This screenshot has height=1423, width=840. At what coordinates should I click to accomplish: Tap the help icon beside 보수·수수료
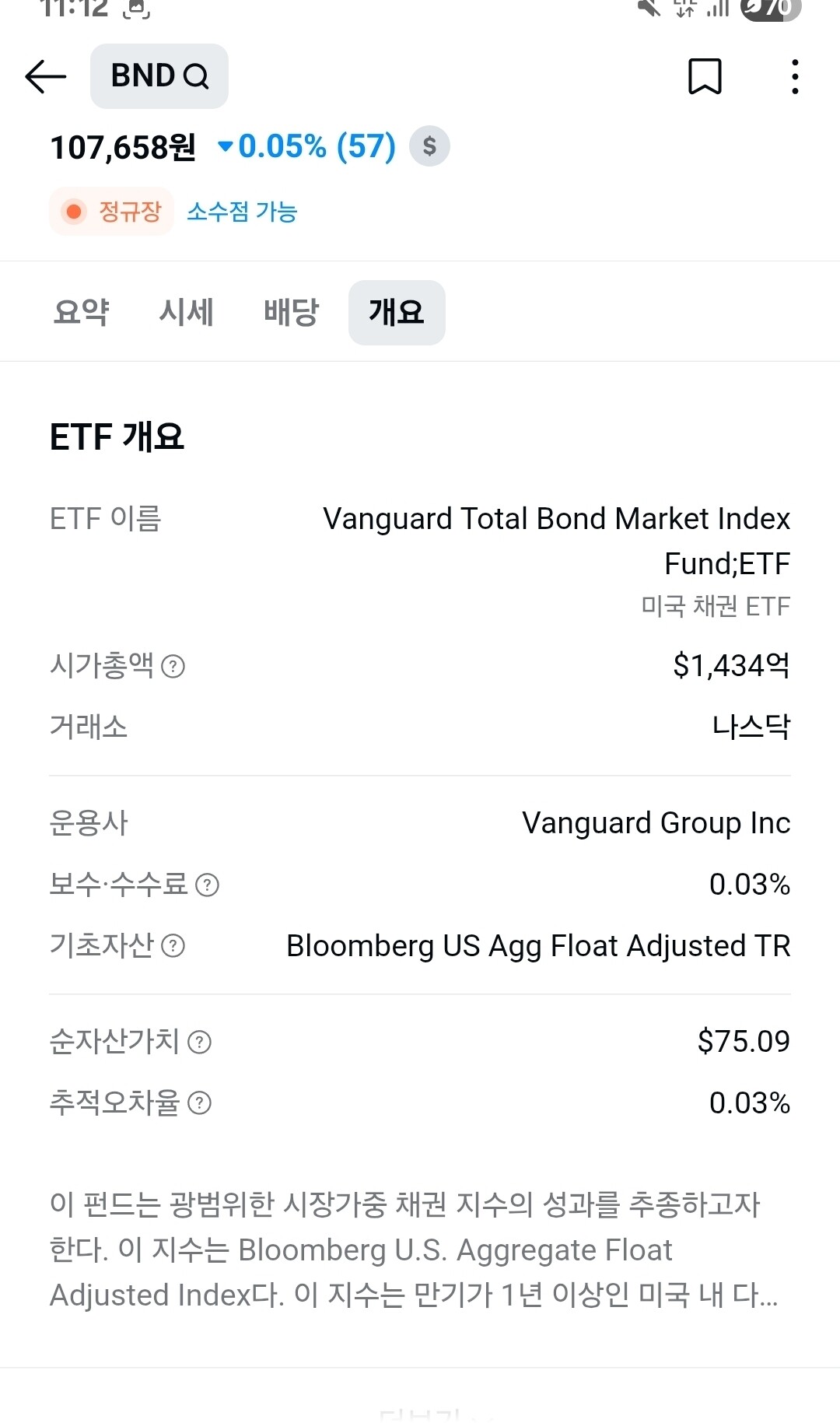207,885
